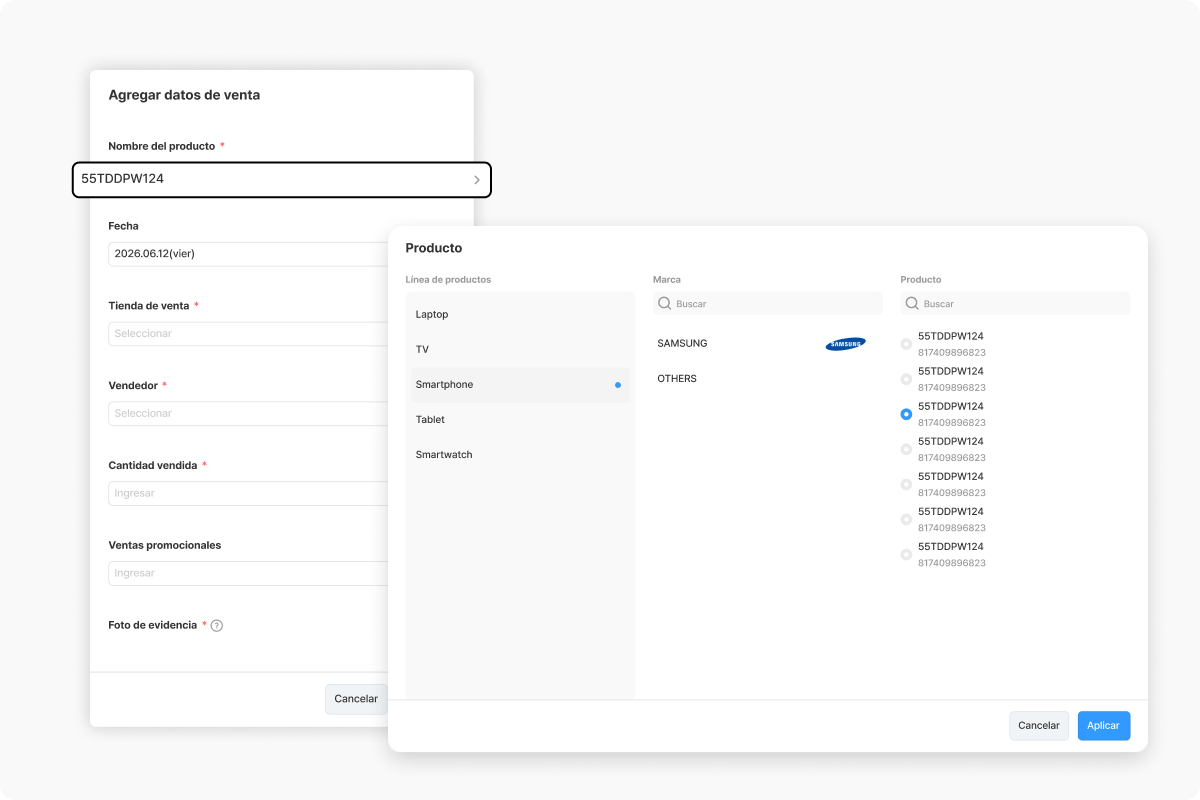
Task: Cancel the Producto picker popup
Action: [x=1039, y=726]
